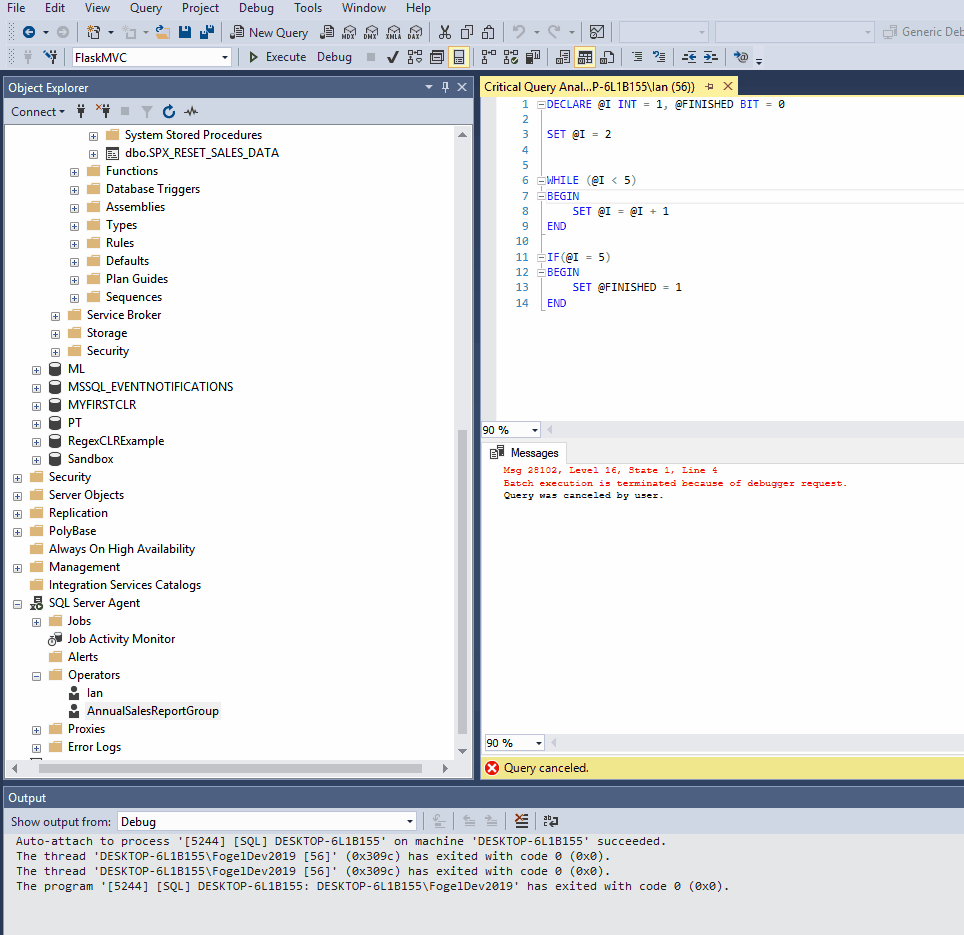Click Object Explorer vertical scrollbar thumb
The height and width of the screenshot is (935, 964).
(x=462, y=581)
